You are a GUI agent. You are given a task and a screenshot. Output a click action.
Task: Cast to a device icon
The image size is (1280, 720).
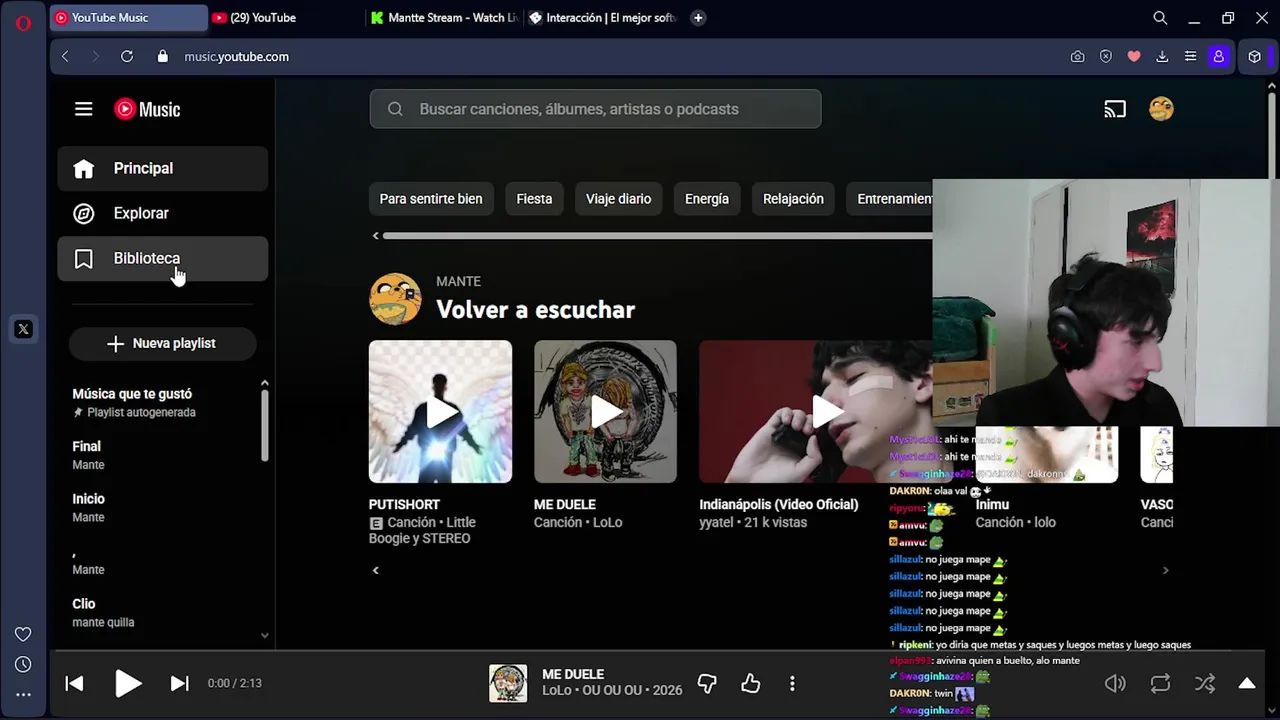tap(1115, 109)
